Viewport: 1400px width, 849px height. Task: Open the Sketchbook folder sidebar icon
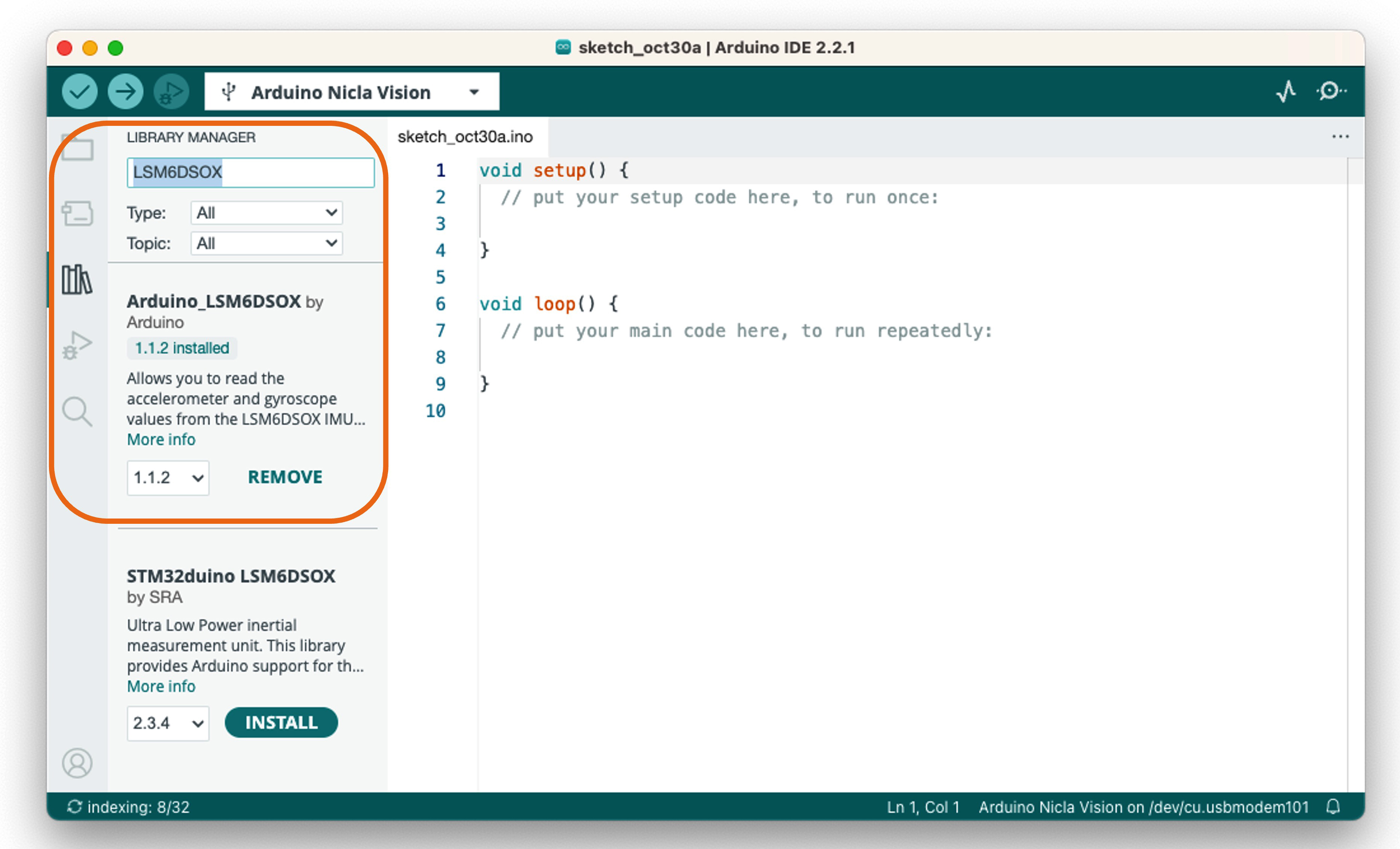pyautogui.click(x=77, y=148)
